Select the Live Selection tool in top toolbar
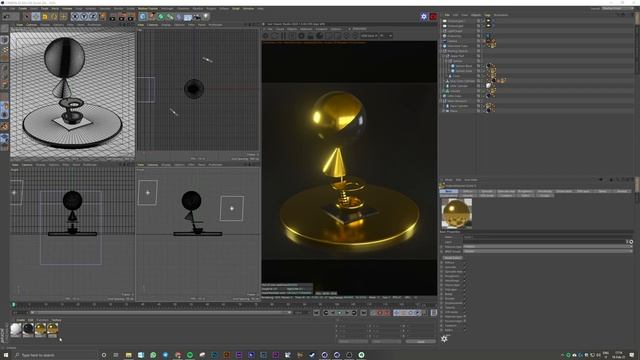640x360 pixels. pos(27,17)
